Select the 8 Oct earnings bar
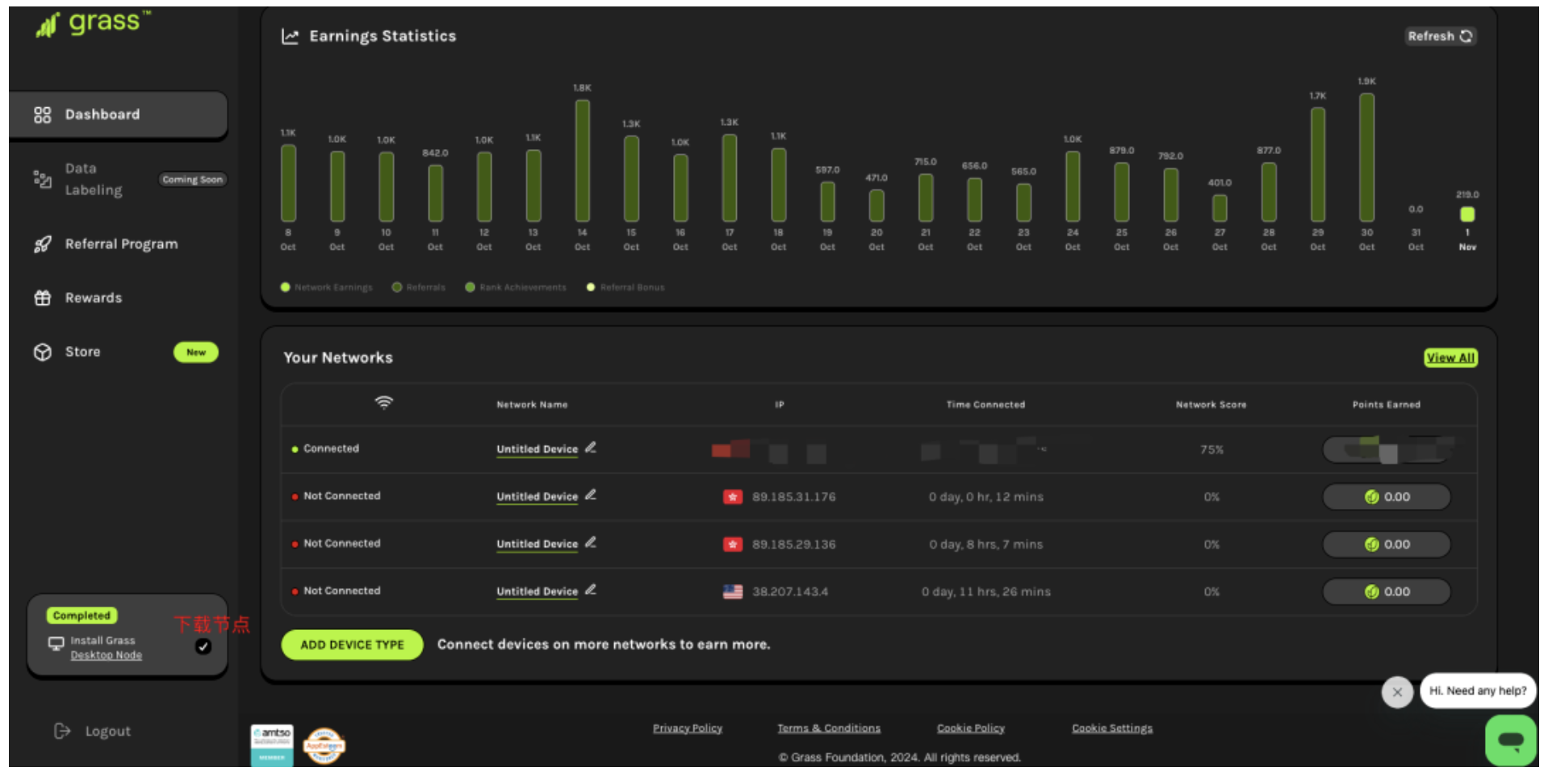Image resolution: width=1548 pixels, height=784 pixels. coord(288,183)
